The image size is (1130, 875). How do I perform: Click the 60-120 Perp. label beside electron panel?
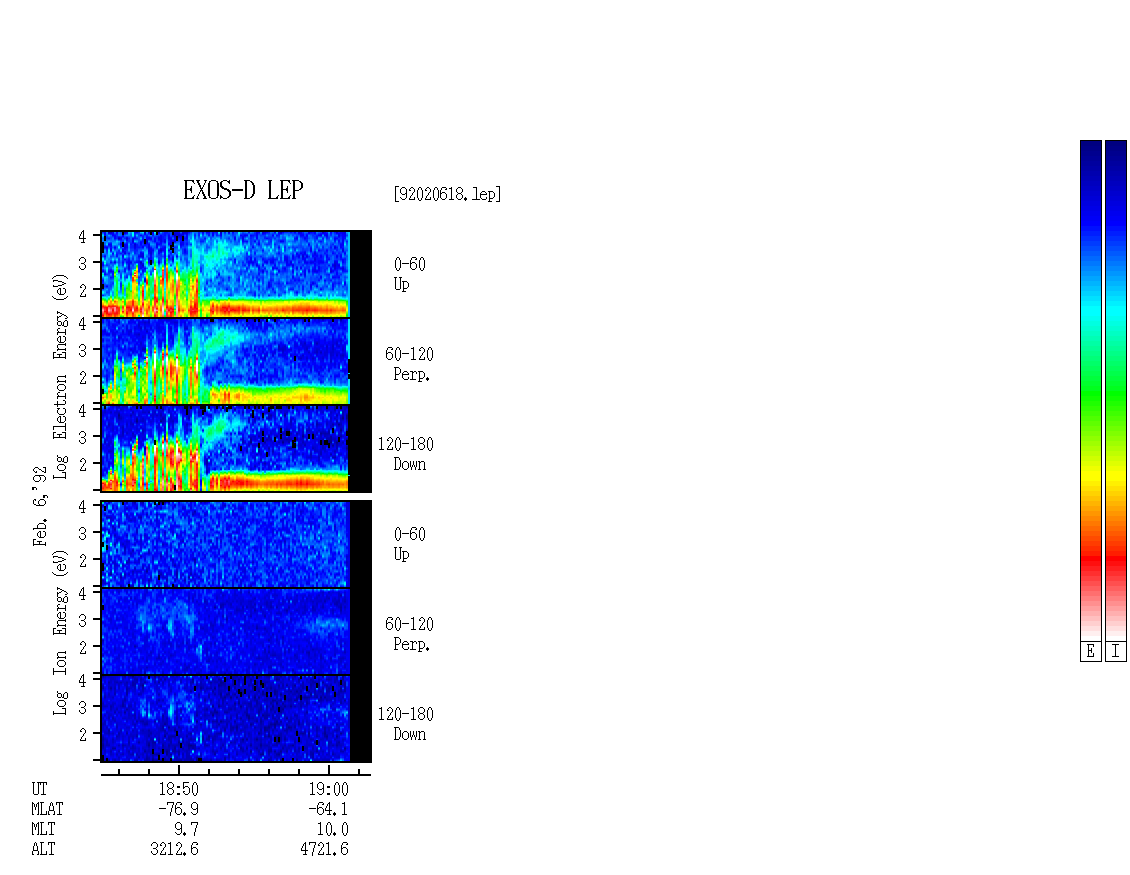click(409, 364)
